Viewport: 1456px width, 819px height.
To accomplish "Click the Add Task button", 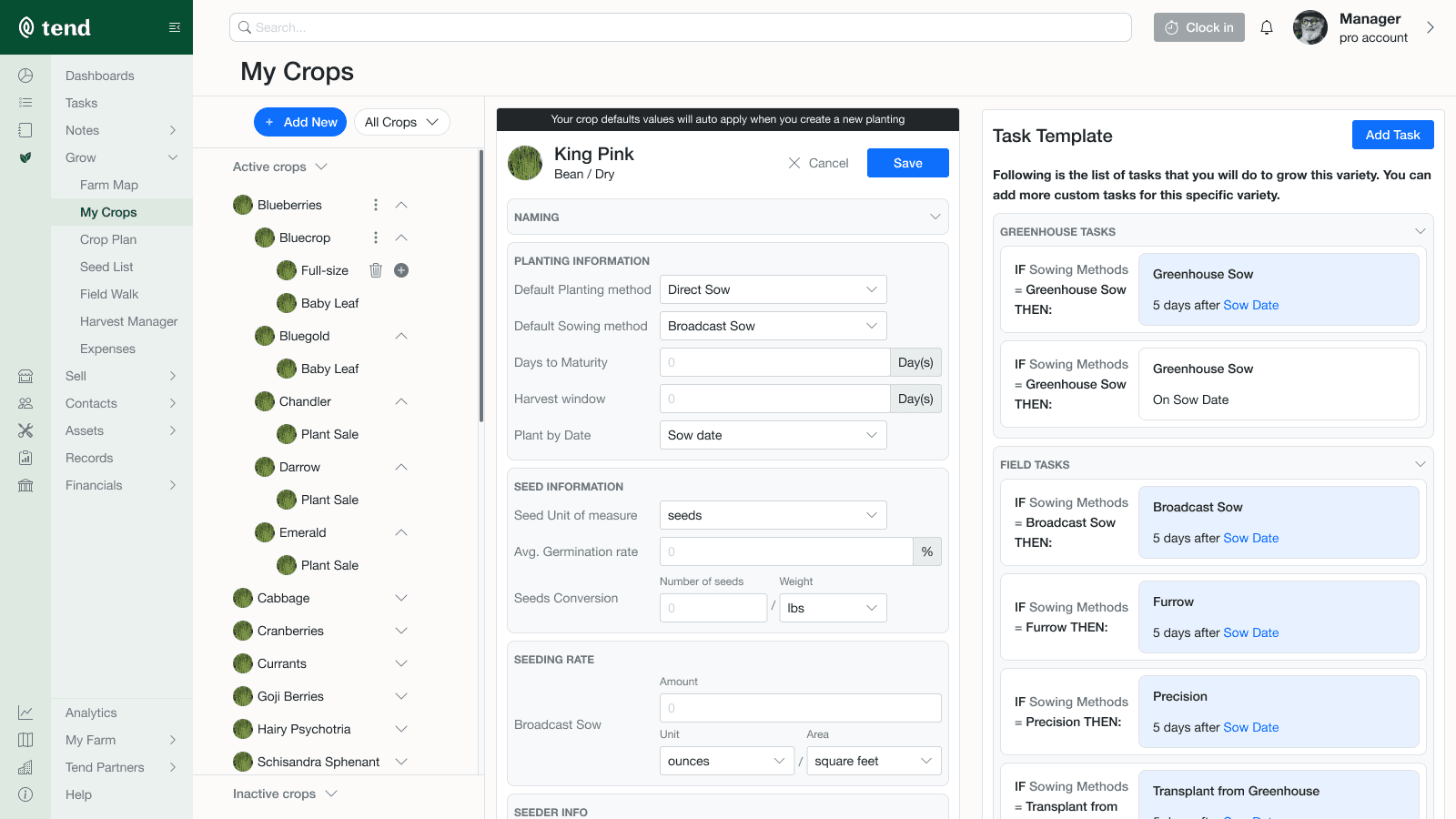I will (x=1392, y=135).
